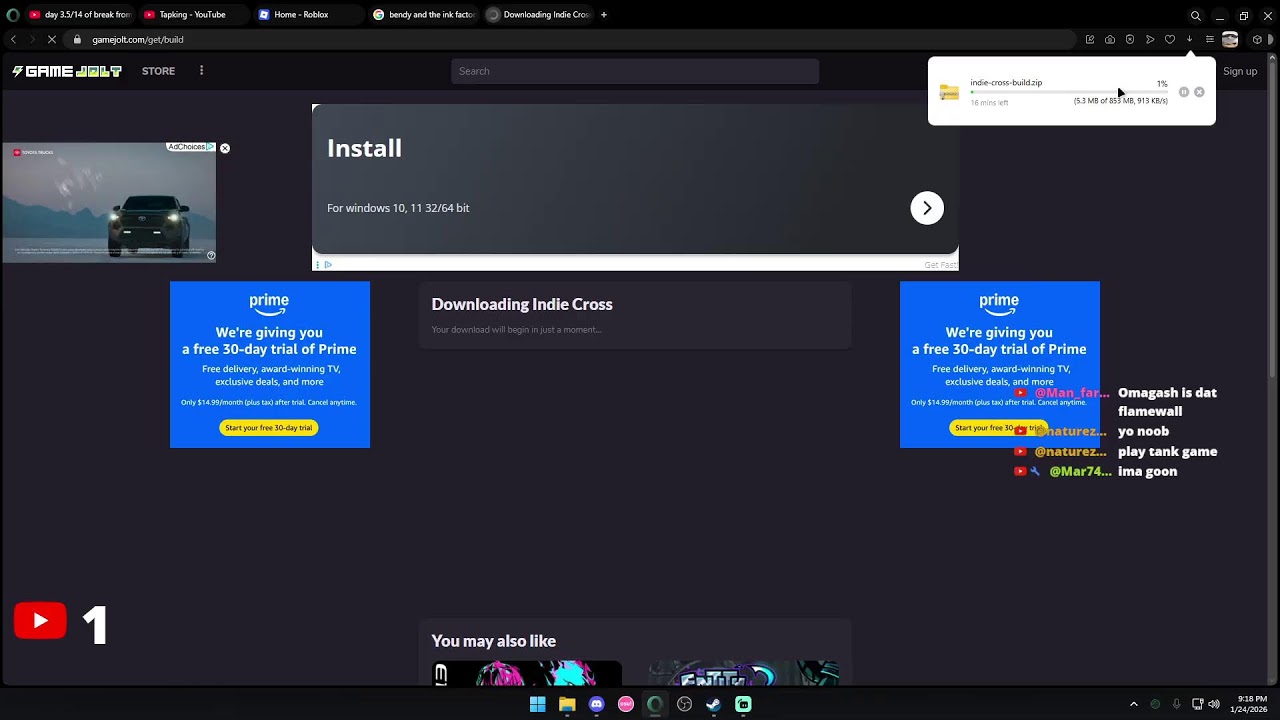This screenshot has width=1280, height=720.
Task: Take a snapshot with camera icon
Action: pos(1110,40)
